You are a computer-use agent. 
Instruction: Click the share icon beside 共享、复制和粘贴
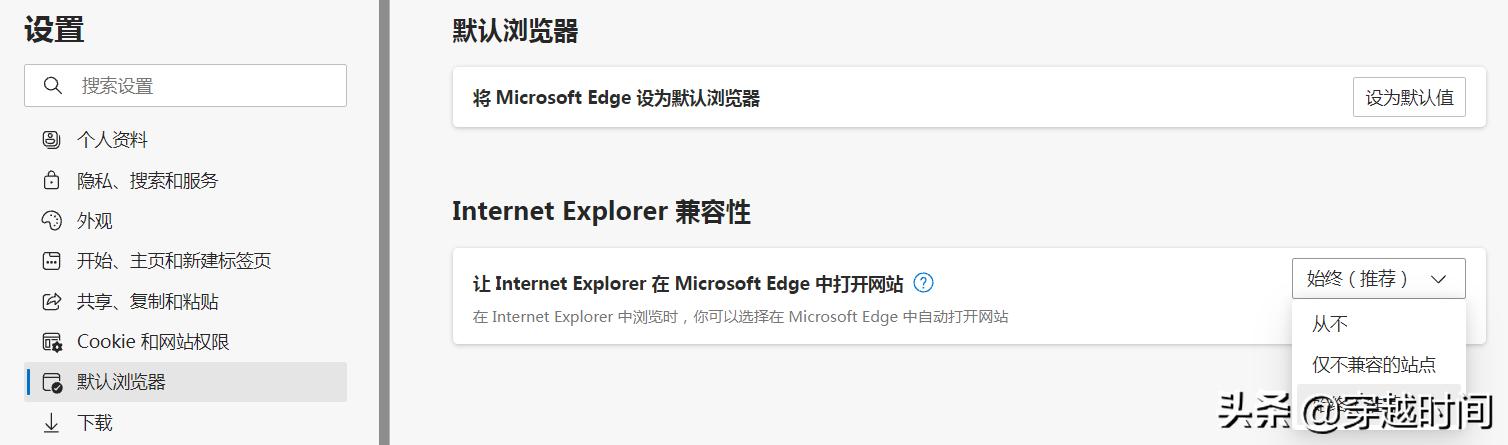point(52,301)
